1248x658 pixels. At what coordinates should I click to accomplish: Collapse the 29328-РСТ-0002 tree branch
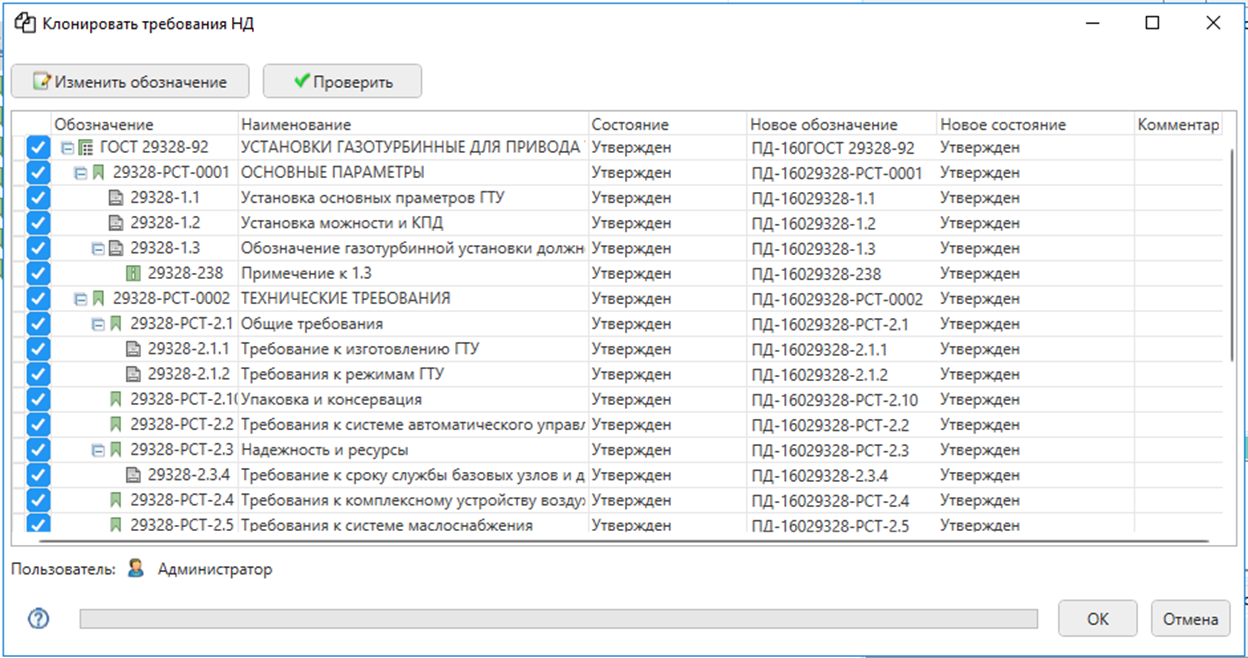81,299
